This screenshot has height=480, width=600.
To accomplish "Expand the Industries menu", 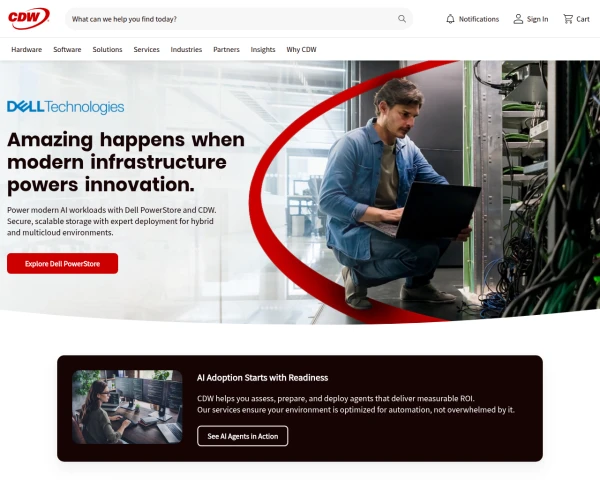I will coord(186,49).
